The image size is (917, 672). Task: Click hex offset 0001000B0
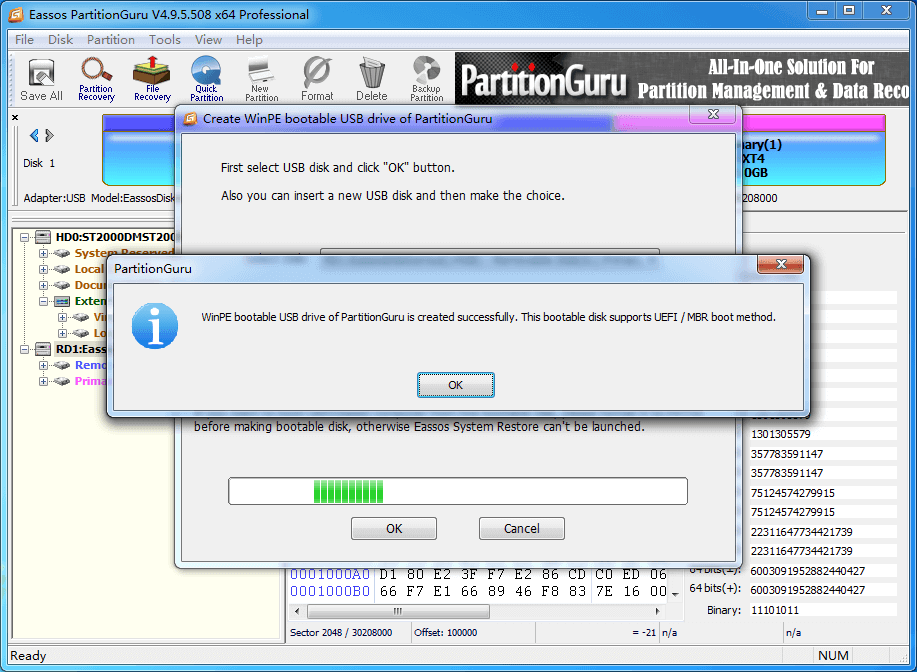[330, 591]
